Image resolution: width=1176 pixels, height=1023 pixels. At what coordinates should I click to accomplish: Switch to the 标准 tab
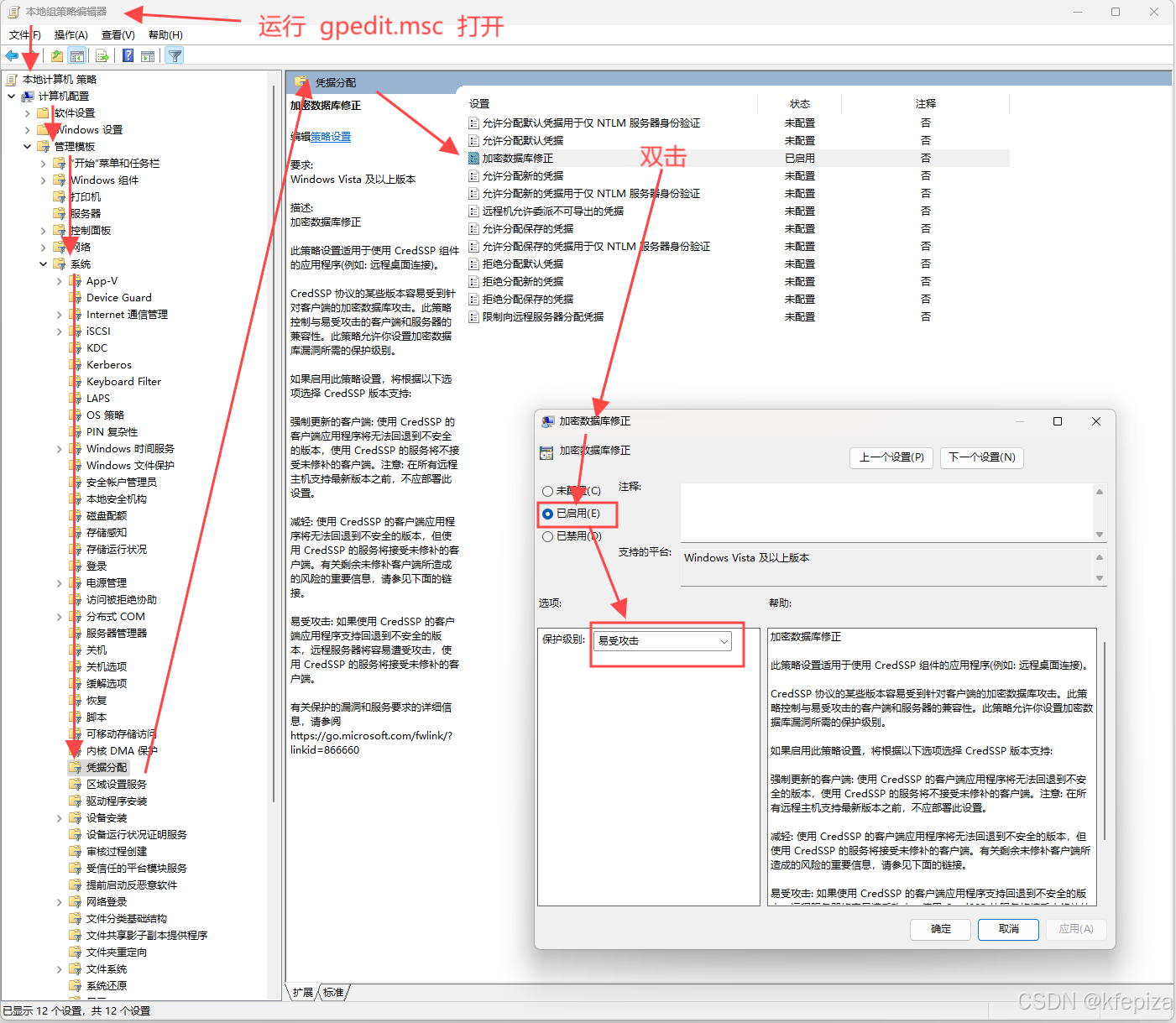click(334, 993)
